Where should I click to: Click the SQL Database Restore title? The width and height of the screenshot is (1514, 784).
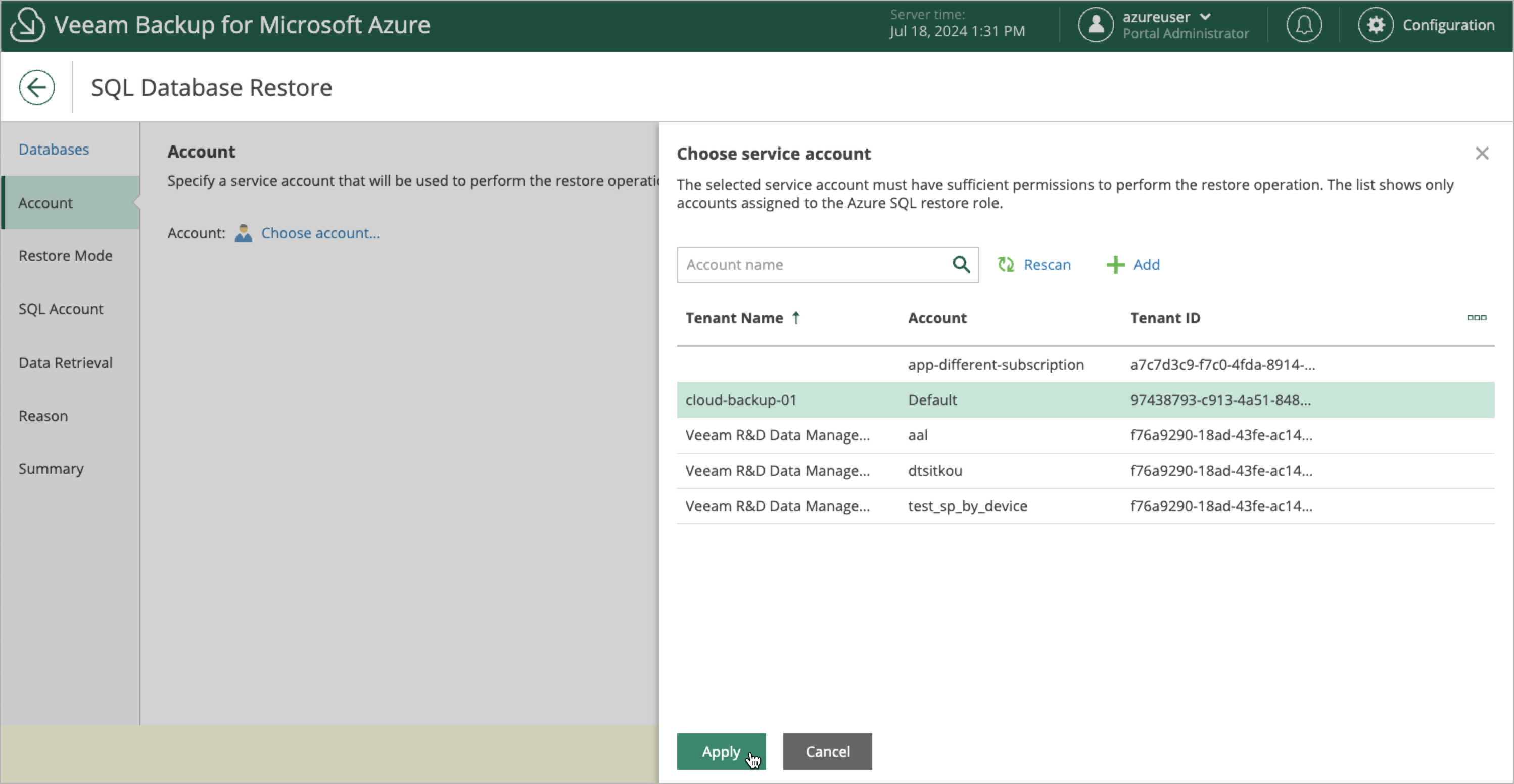[x=211, y=87]
